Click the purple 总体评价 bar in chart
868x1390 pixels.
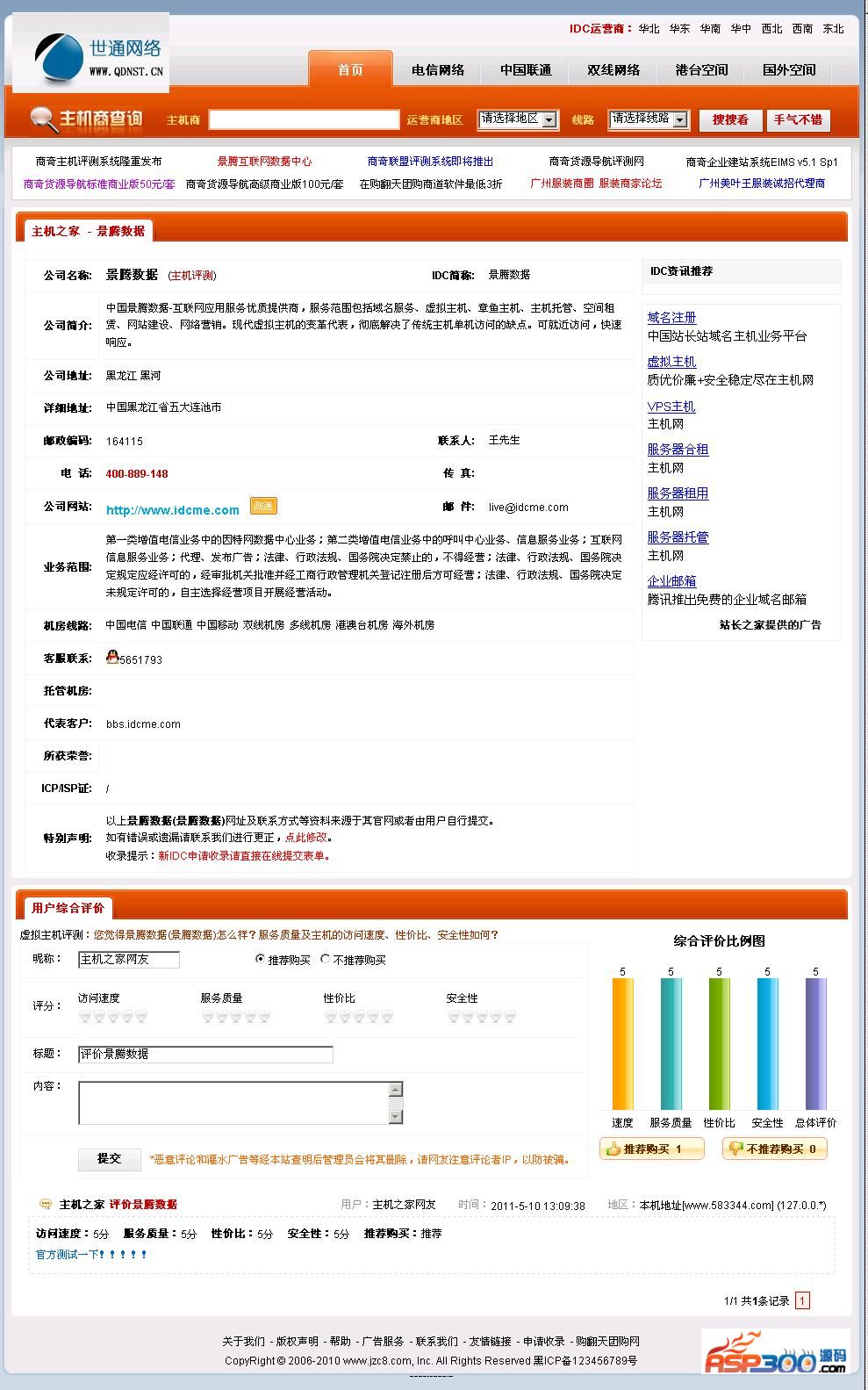(815, 1044)
